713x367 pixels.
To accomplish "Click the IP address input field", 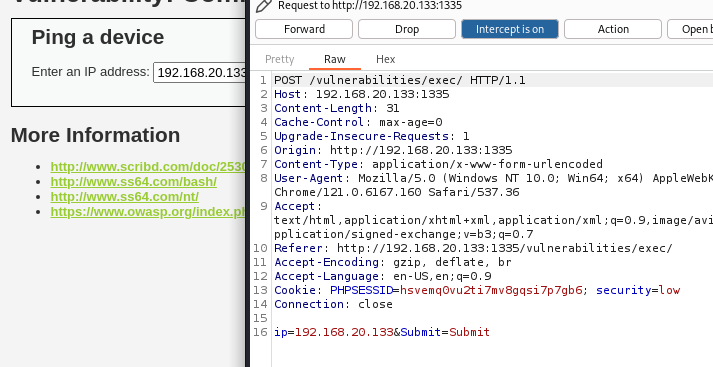I will [200, 73].
